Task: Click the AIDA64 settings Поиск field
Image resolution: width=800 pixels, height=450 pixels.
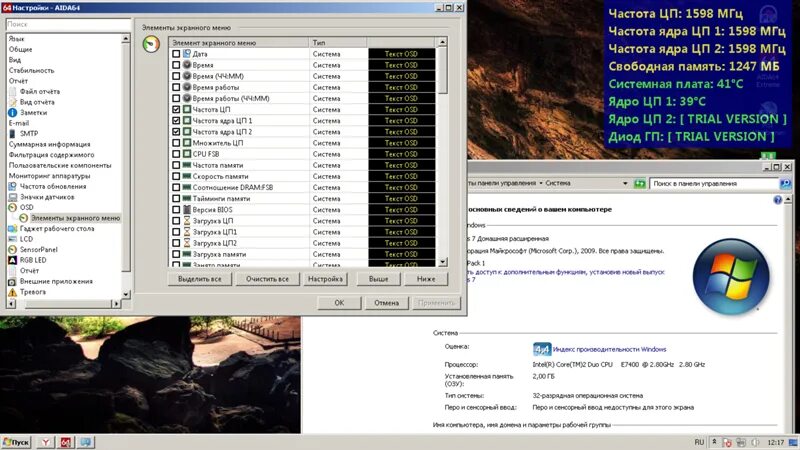Action: pos(68,24)
